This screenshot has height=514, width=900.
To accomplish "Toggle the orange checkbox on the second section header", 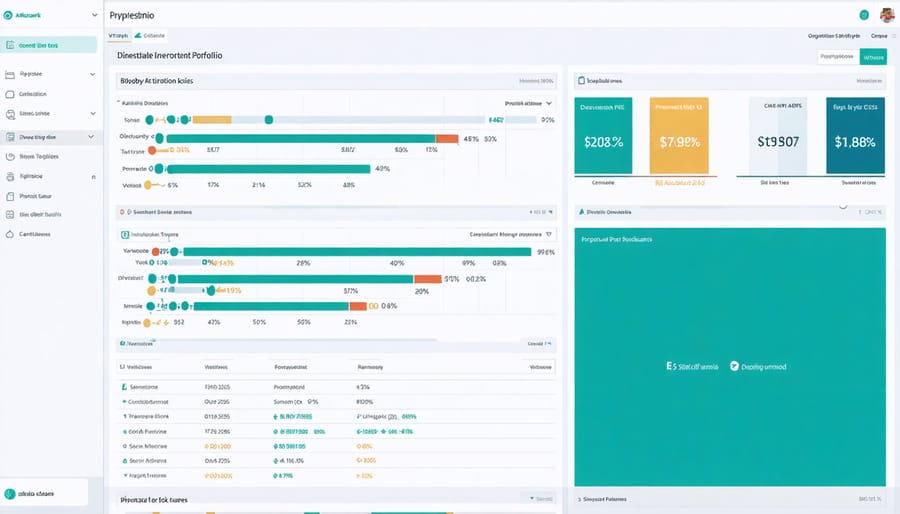I will [x=122, y=212].
